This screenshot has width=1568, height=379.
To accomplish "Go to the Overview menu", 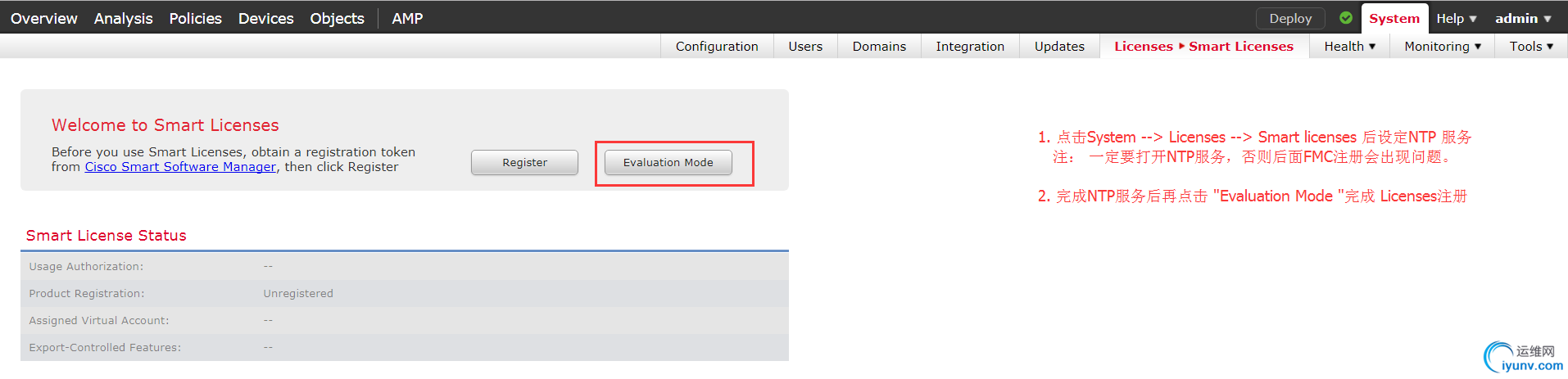I will pos(44,18).
